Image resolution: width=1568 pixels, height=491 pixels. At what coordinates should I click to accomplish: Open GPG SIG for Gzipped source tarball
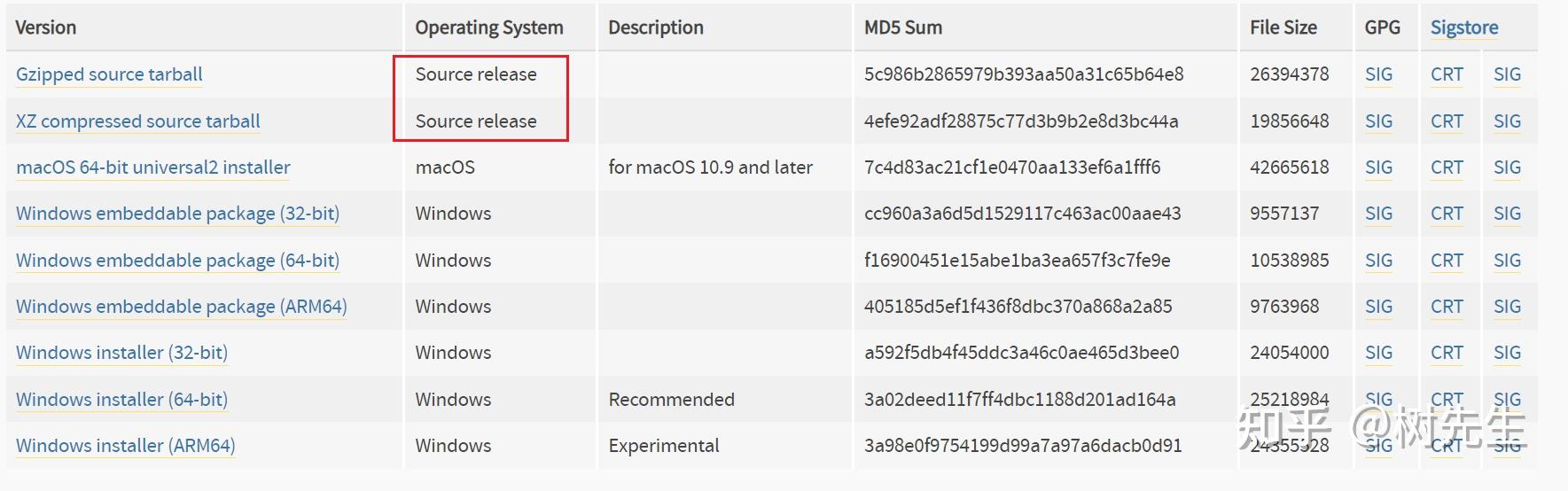point(1378,74)
